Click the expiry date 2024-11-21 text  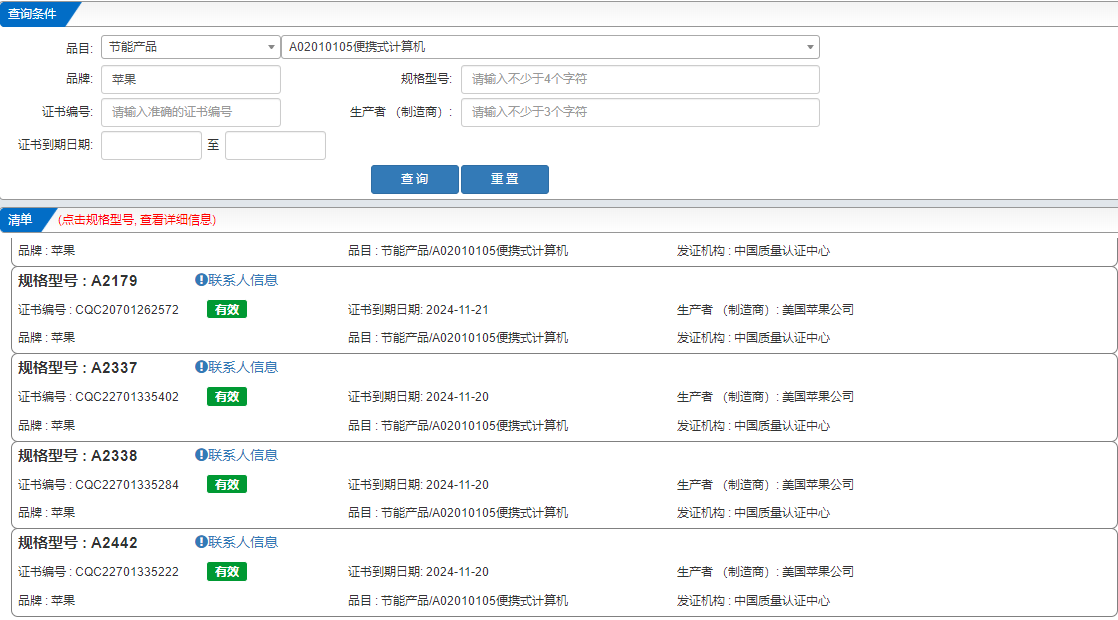tap(457, 310)
